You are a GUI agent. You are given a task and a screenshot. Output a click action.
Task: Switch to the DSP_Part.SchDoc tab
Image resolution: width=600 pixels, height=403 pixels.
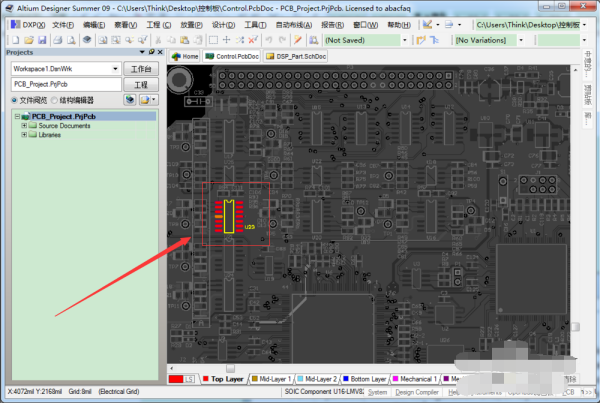296,57
